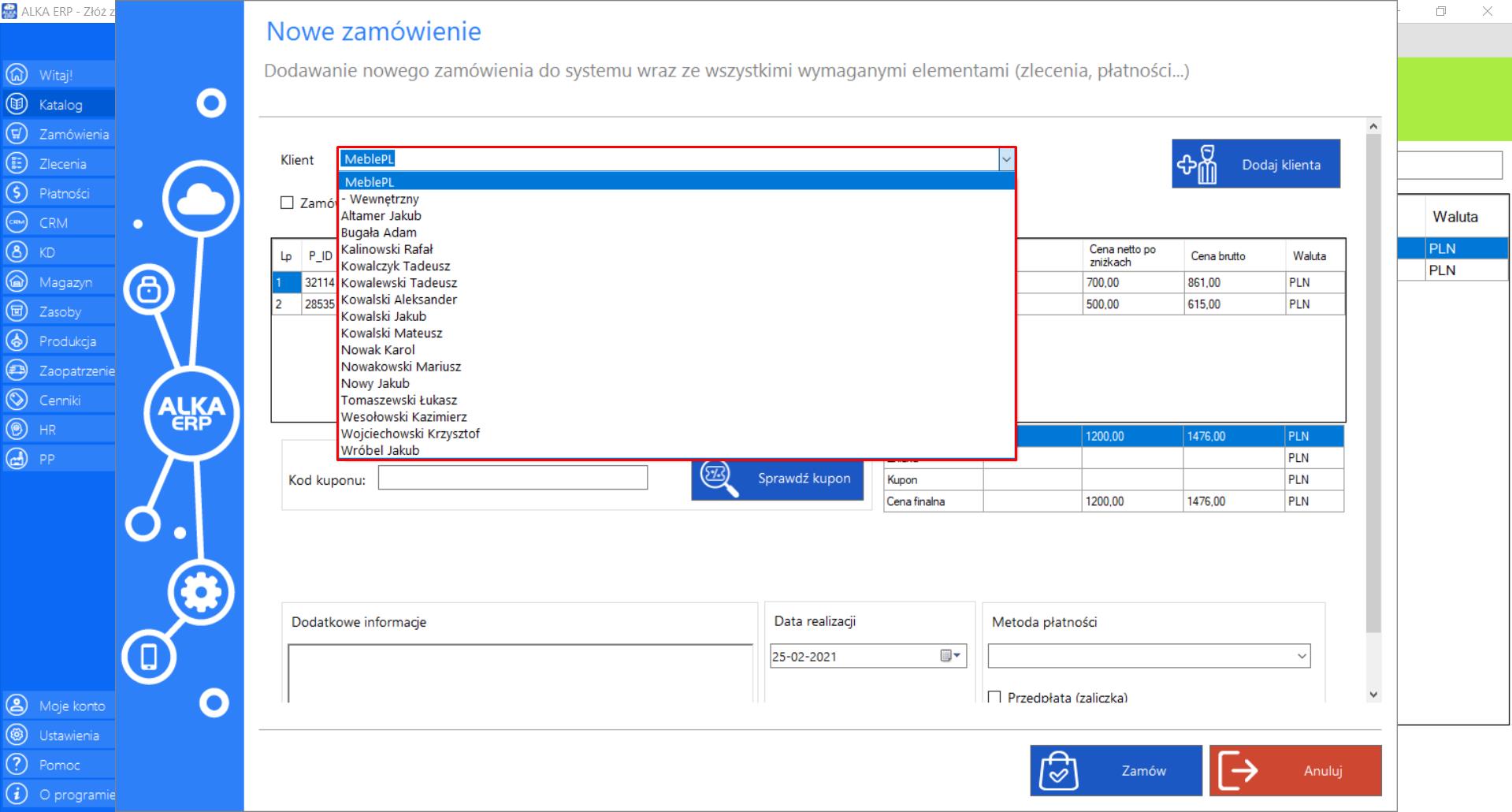Click the form scrollbar down arrow

[x=1373, y=695]
